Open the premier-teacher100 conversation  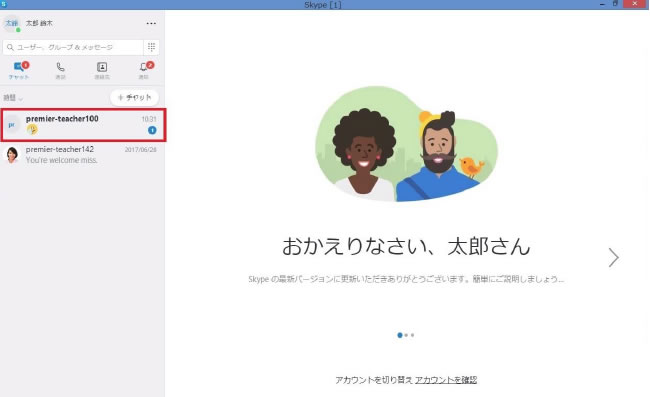[x=83, y=125]
